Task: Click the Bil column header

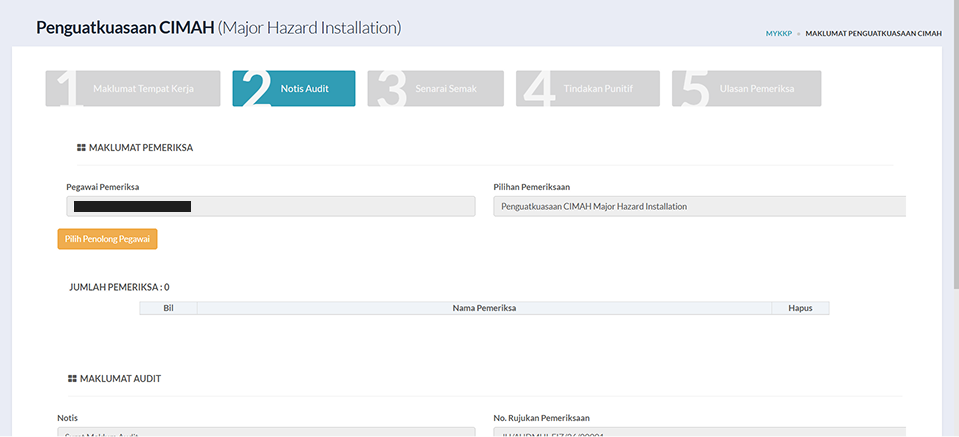Action: click(169, 308)
